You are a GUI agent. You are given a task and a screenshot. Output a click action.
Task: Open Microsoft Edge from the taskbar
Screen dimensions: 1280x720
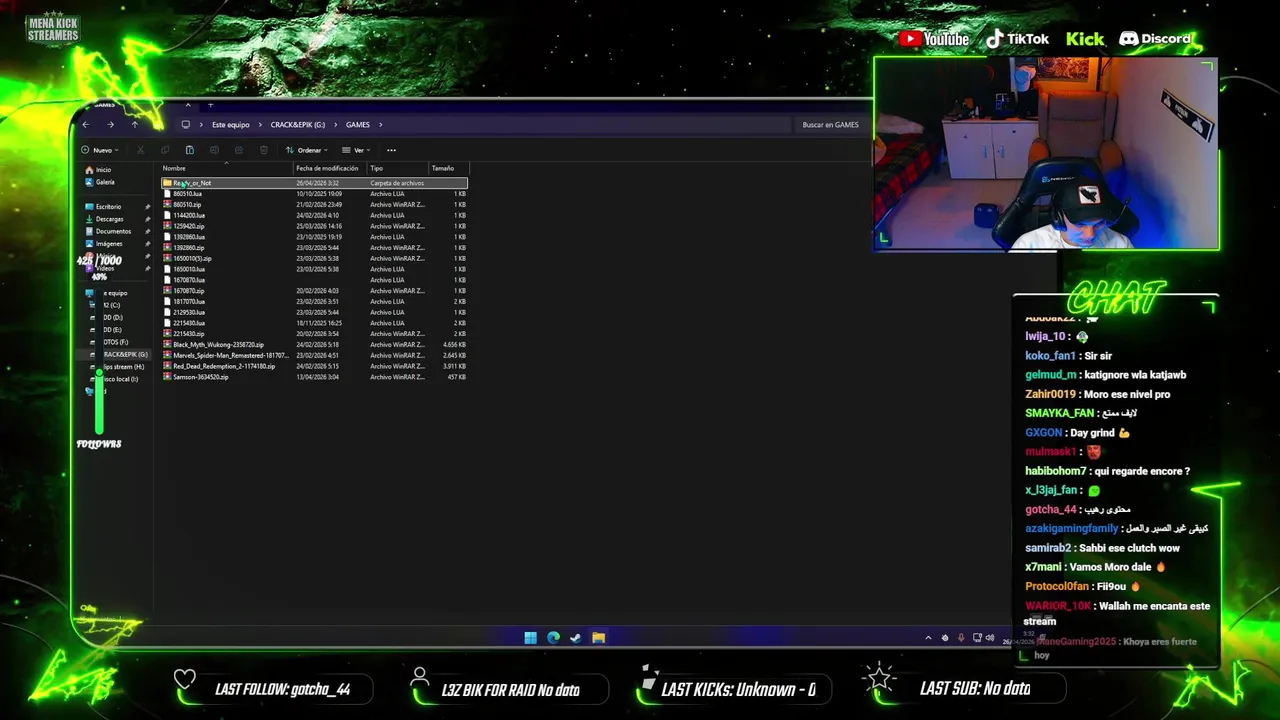click(x=553, y=638)
